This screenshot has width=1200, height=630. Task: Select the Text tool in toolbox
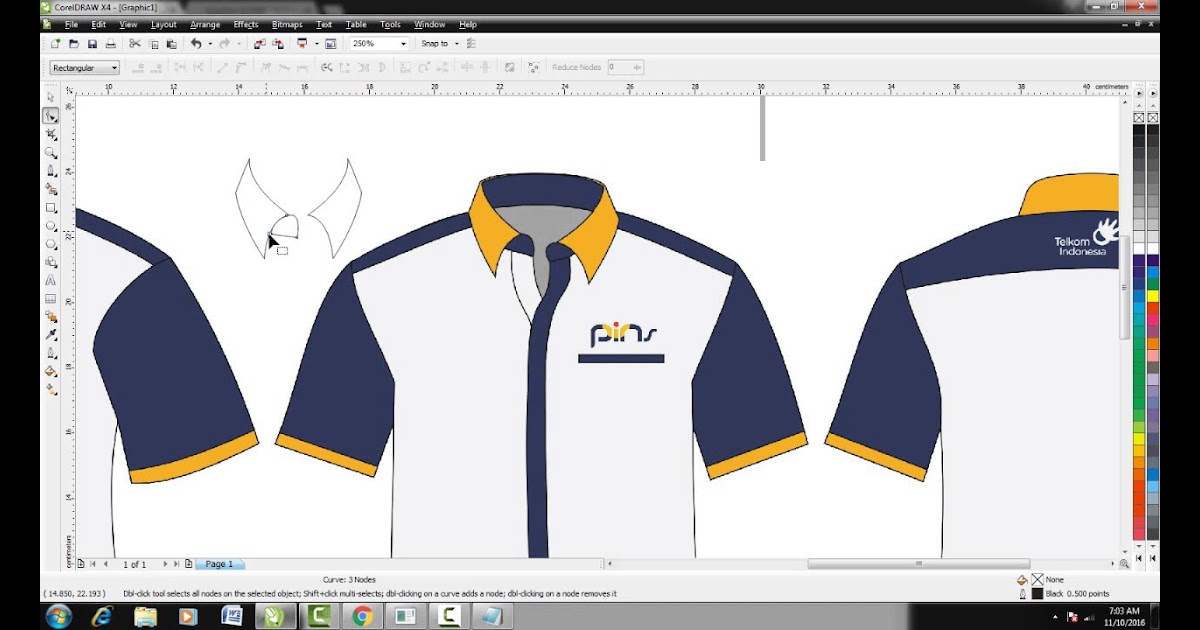click(x=51, y=280)
